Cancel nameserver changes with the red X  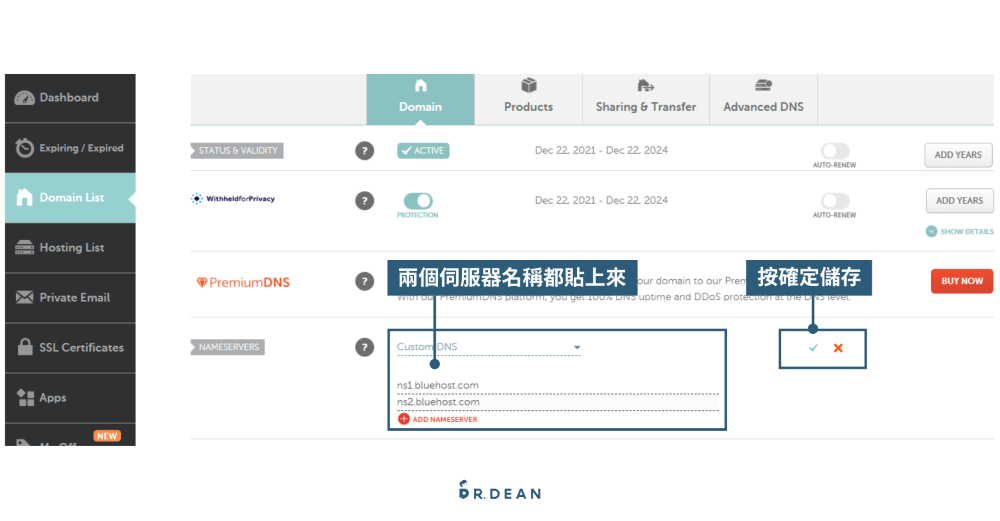tap(838, 348)
